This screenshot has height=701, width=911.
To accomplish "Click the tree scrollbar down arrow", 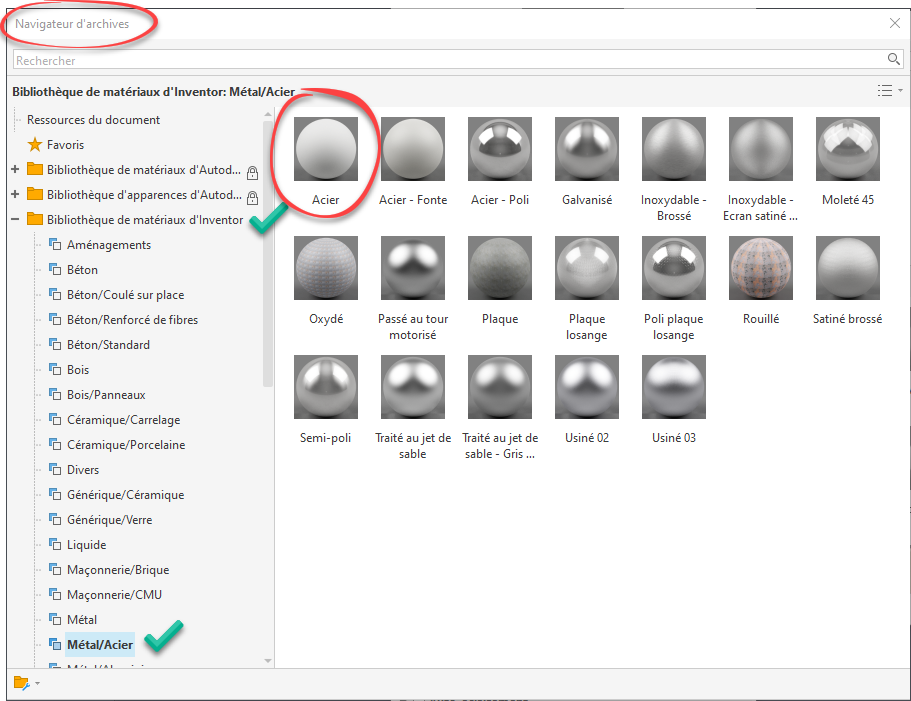I will tap(268, 661).
